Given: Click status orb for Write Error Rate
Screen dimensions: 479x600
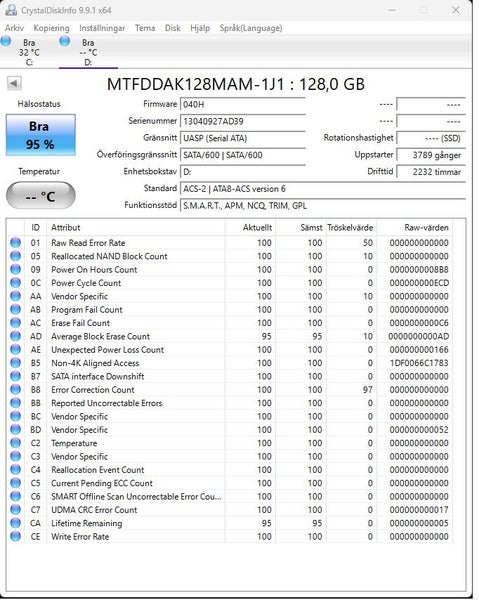Looking at the screenshot, I should click(x=15, y=536).
